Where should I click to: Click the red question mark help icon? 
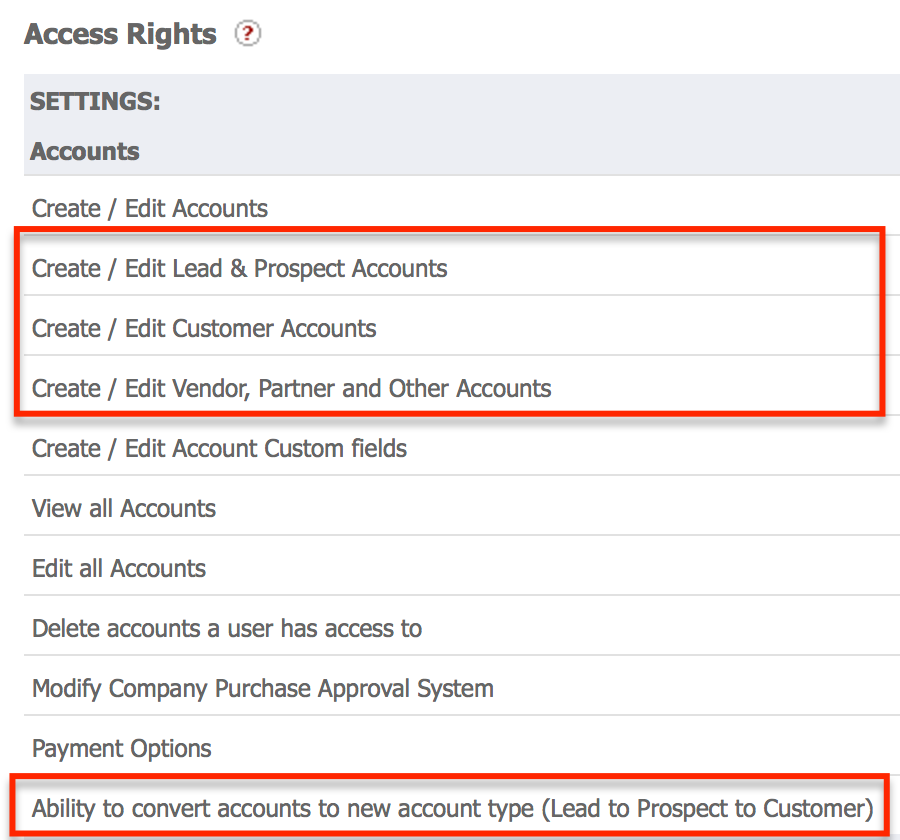coord(247,34)
